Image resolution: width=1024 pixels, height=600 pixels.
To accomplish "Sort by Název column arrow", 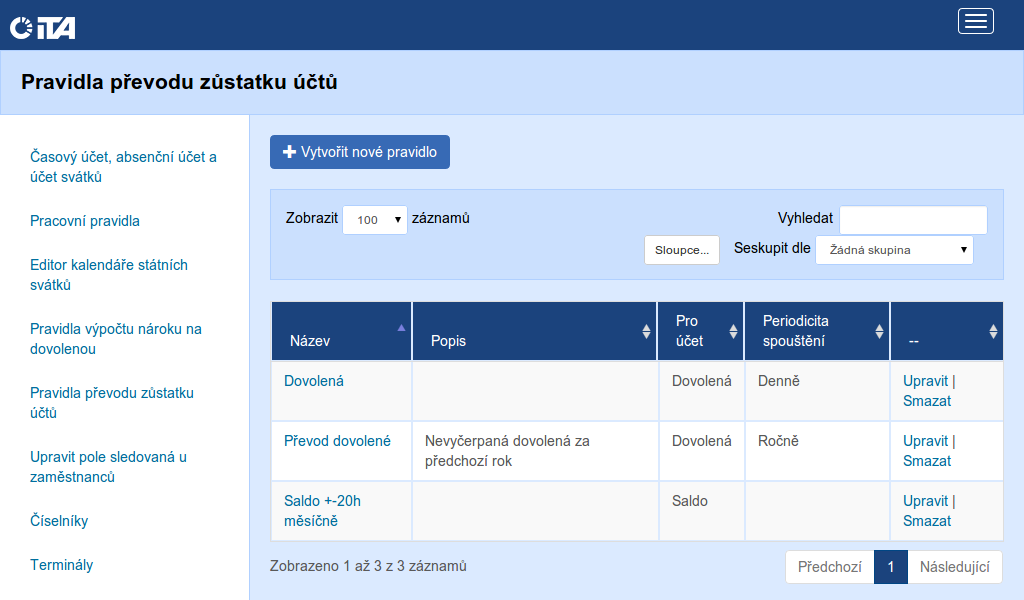I will pos(401,328).
